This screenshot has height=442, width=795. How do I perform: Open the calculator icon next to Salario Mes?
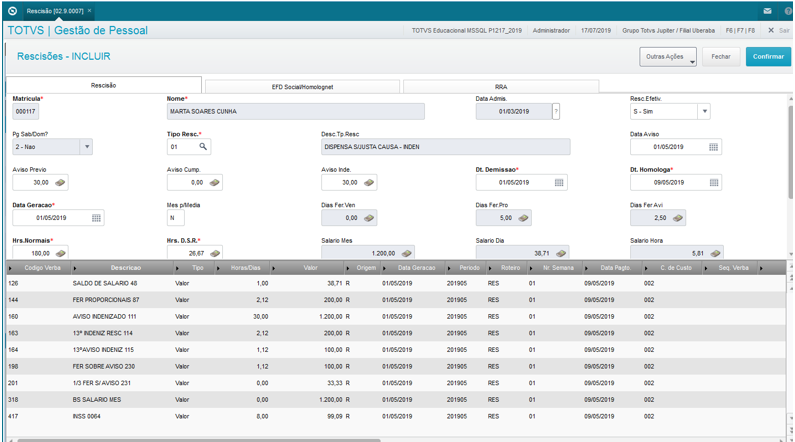tap(407, 253)
